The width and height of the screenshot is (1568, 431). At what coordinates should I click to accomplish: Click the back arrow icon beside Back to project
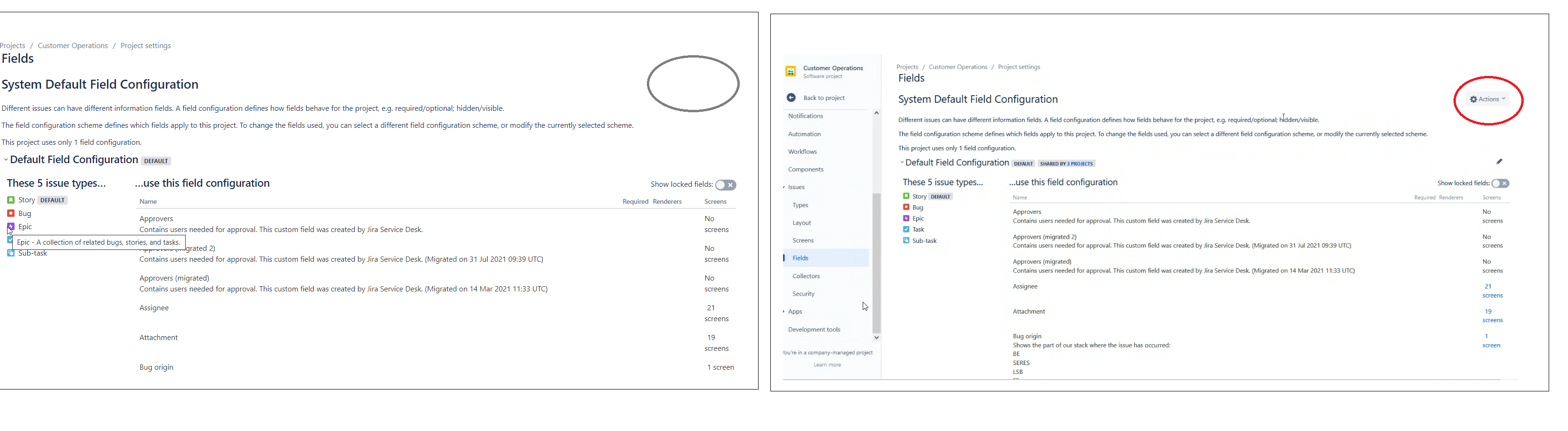click(791, 98)
